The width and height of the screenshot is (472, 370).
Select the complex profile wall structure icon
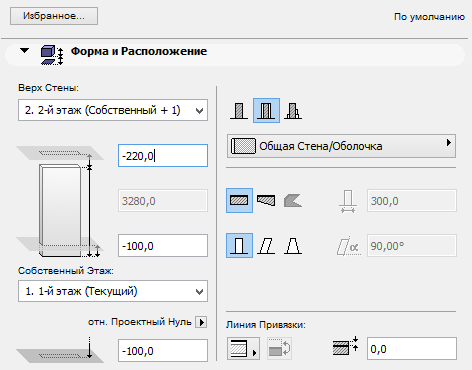(293, 111)
